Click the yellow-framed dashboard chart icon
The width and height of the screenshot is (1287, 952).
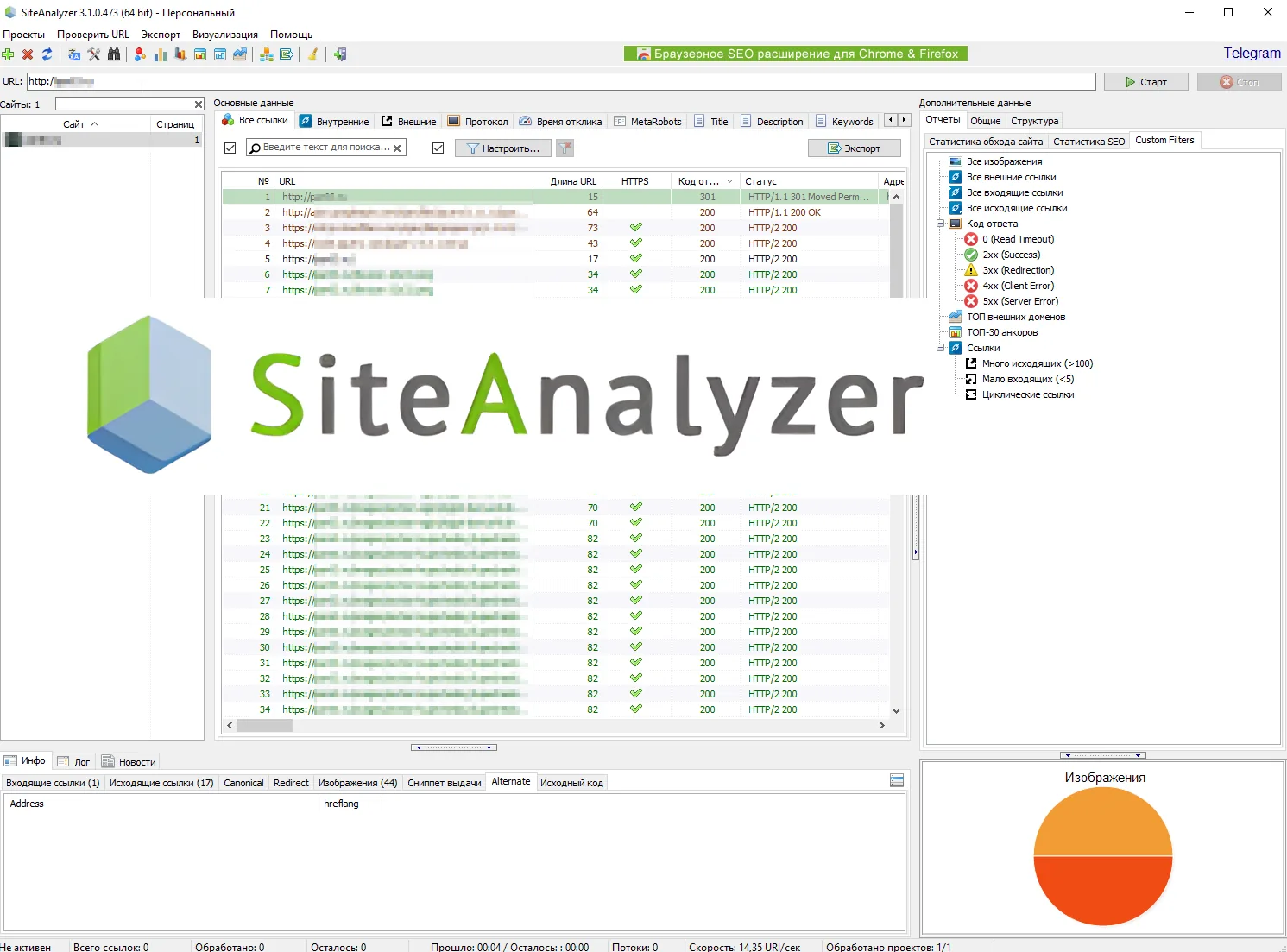200,54
